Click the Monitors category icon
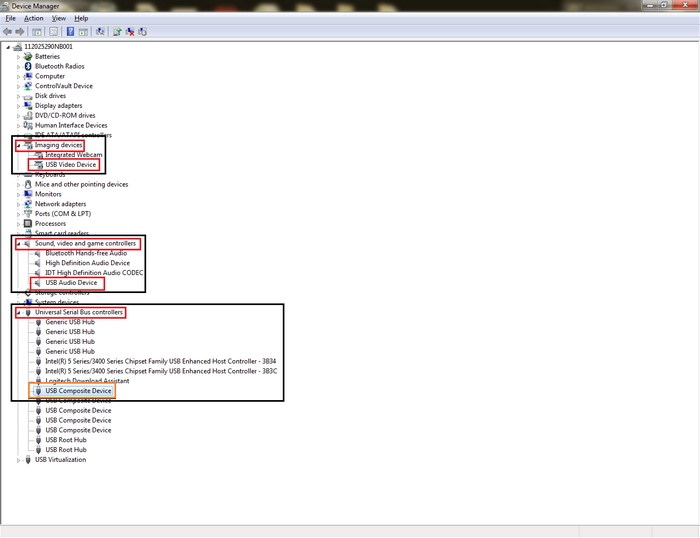 tap(28, 194)
